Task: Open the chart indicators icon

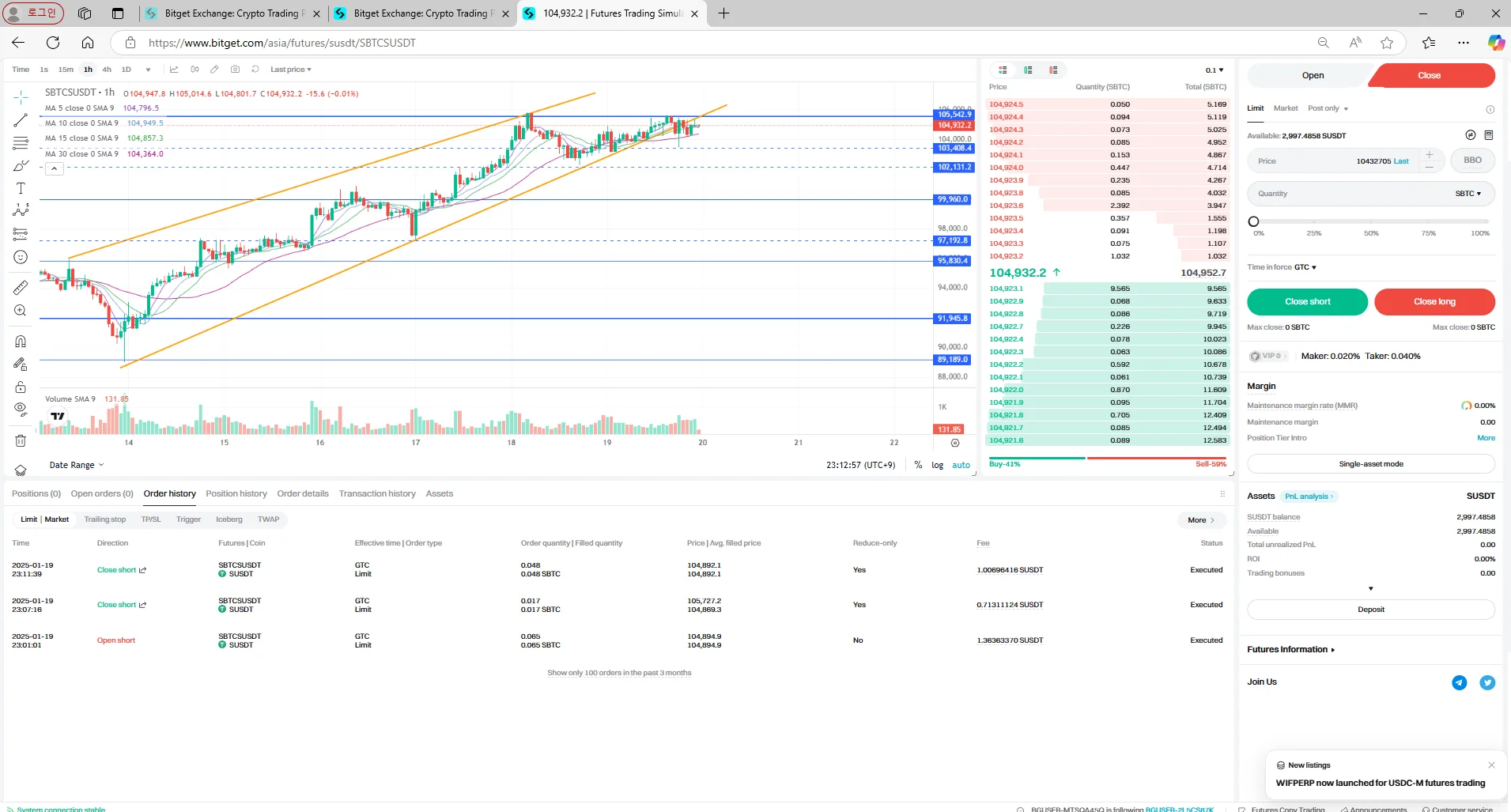Action: pyautogui.click(x=174, y=70)
